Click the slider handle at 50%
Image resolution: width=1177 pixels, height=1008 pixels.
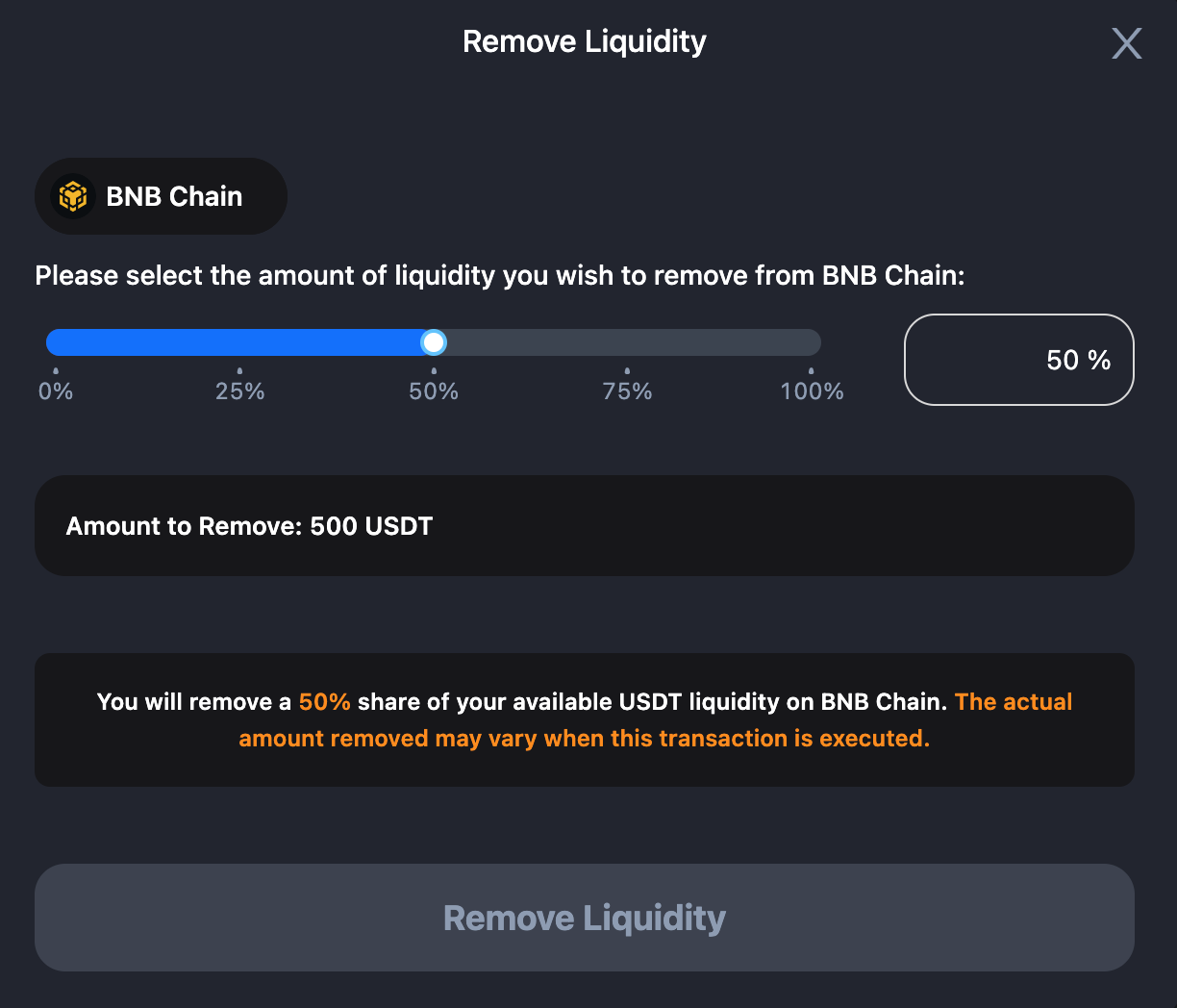pyautogui.click(x=434, y=342)
